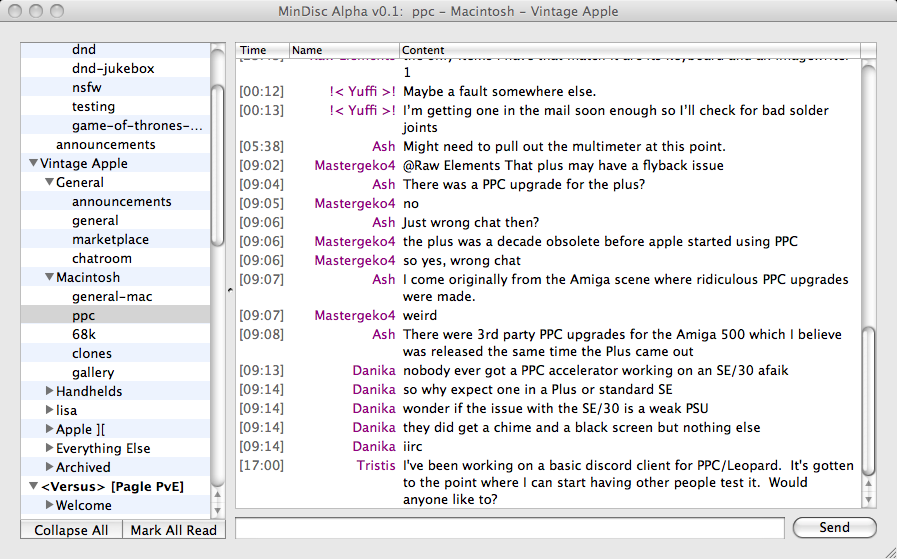Collapse the Macintosh category triangle

[50, 278]
